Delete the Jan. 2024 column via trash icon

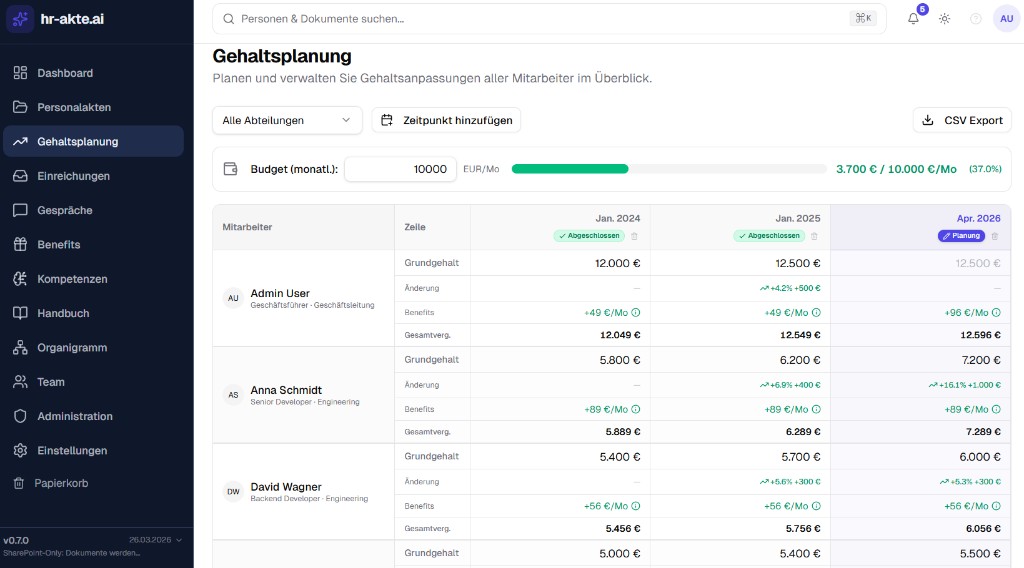click(634, 236)
